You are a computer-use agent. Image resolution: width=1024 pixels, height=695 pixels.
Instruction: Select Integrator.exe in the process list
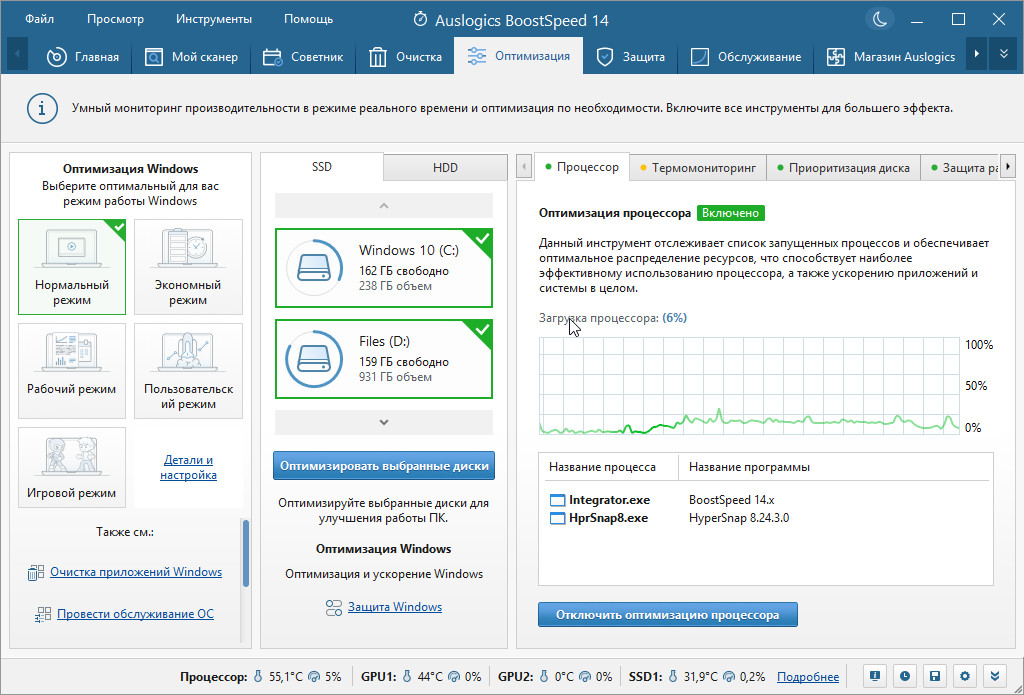tap(608, 499)
